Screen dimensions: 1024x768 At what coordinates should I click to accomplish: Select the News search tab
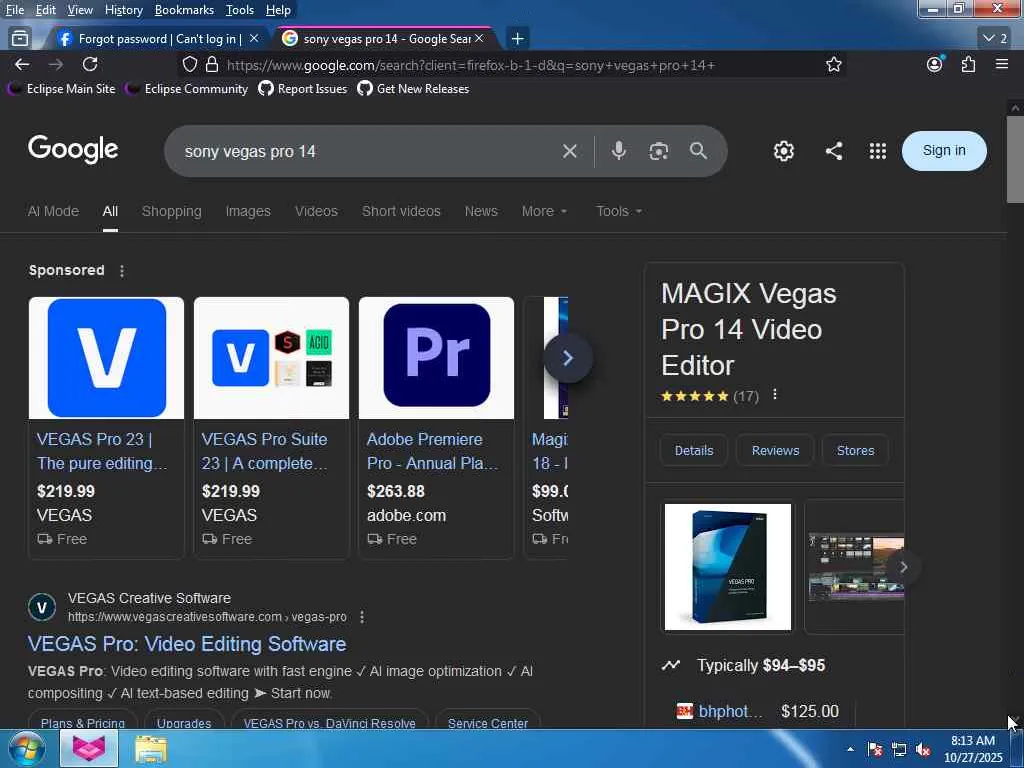tap(481, 211)
